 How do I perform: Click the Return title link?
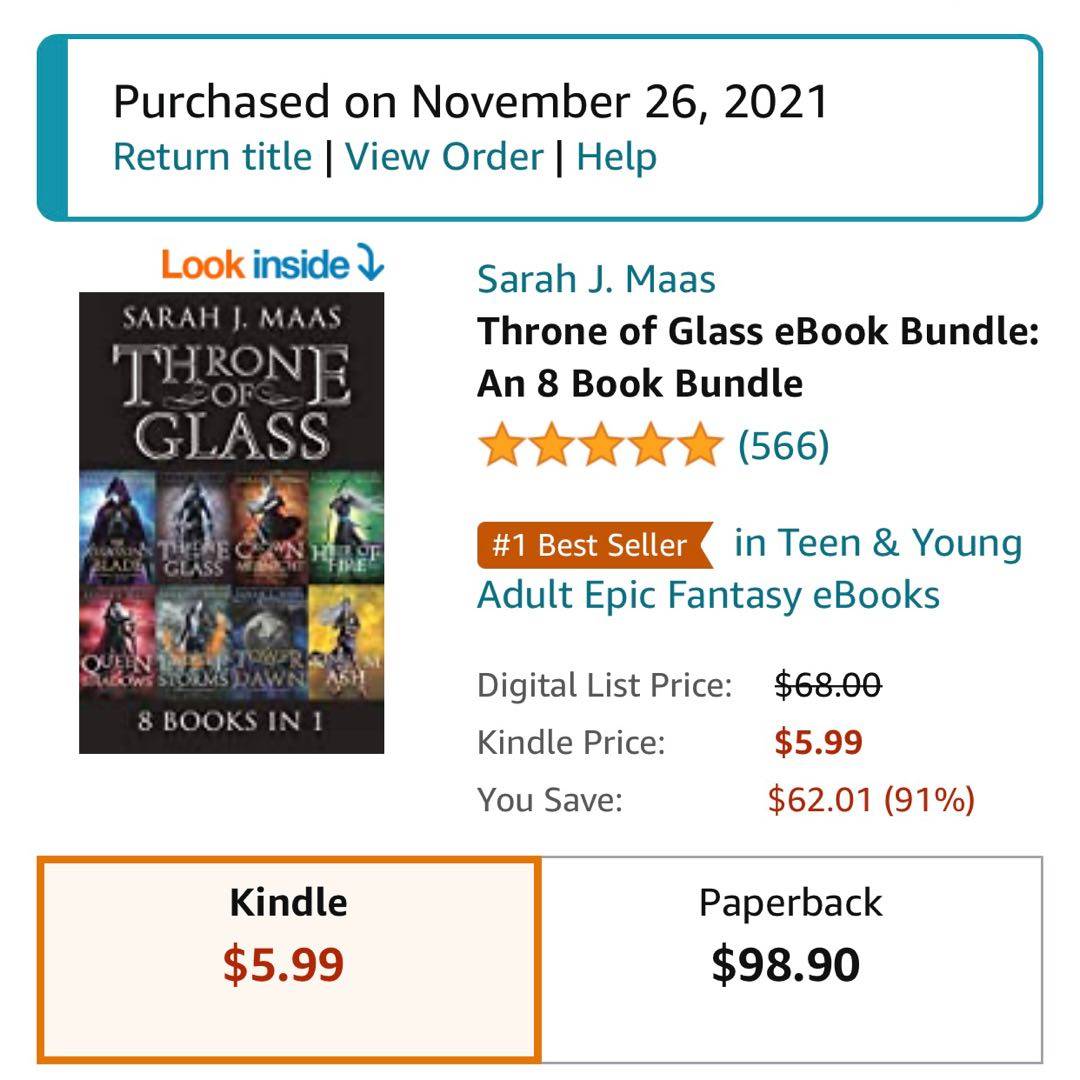(x=212, y=157)
